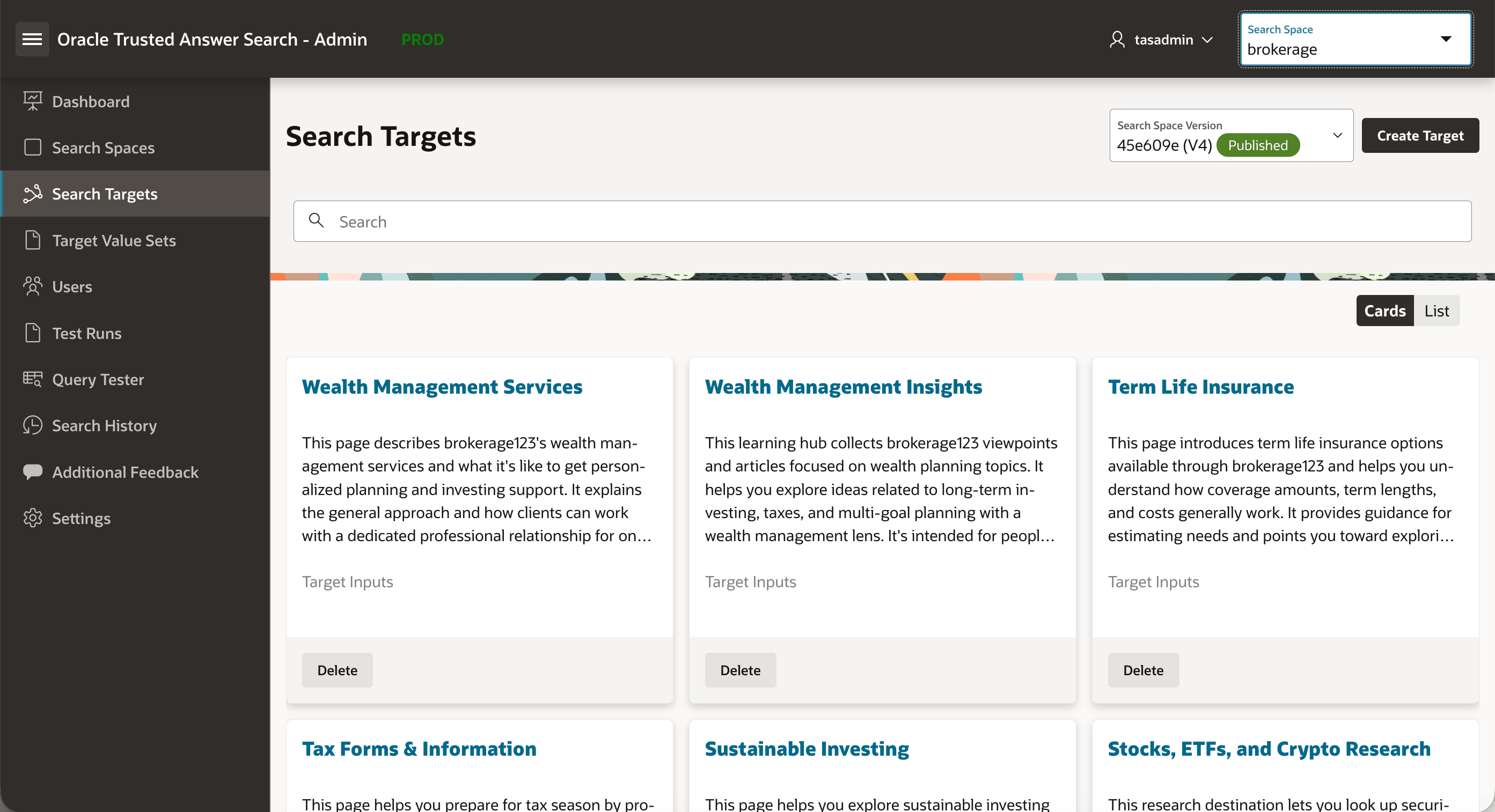Click the Create Target button
Screen dimensions: 1495x812
pyautogui.click(x=1420, y=135)
